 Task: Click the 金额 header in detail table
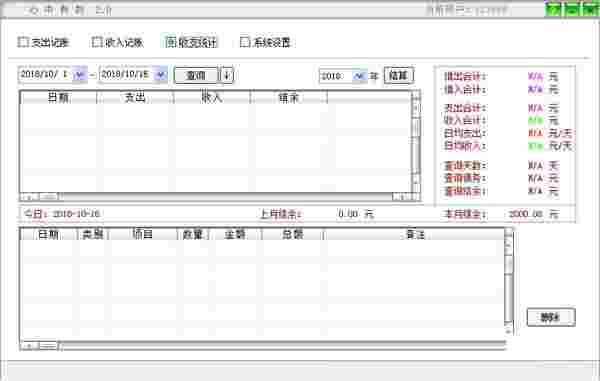(x=235, y=234)
